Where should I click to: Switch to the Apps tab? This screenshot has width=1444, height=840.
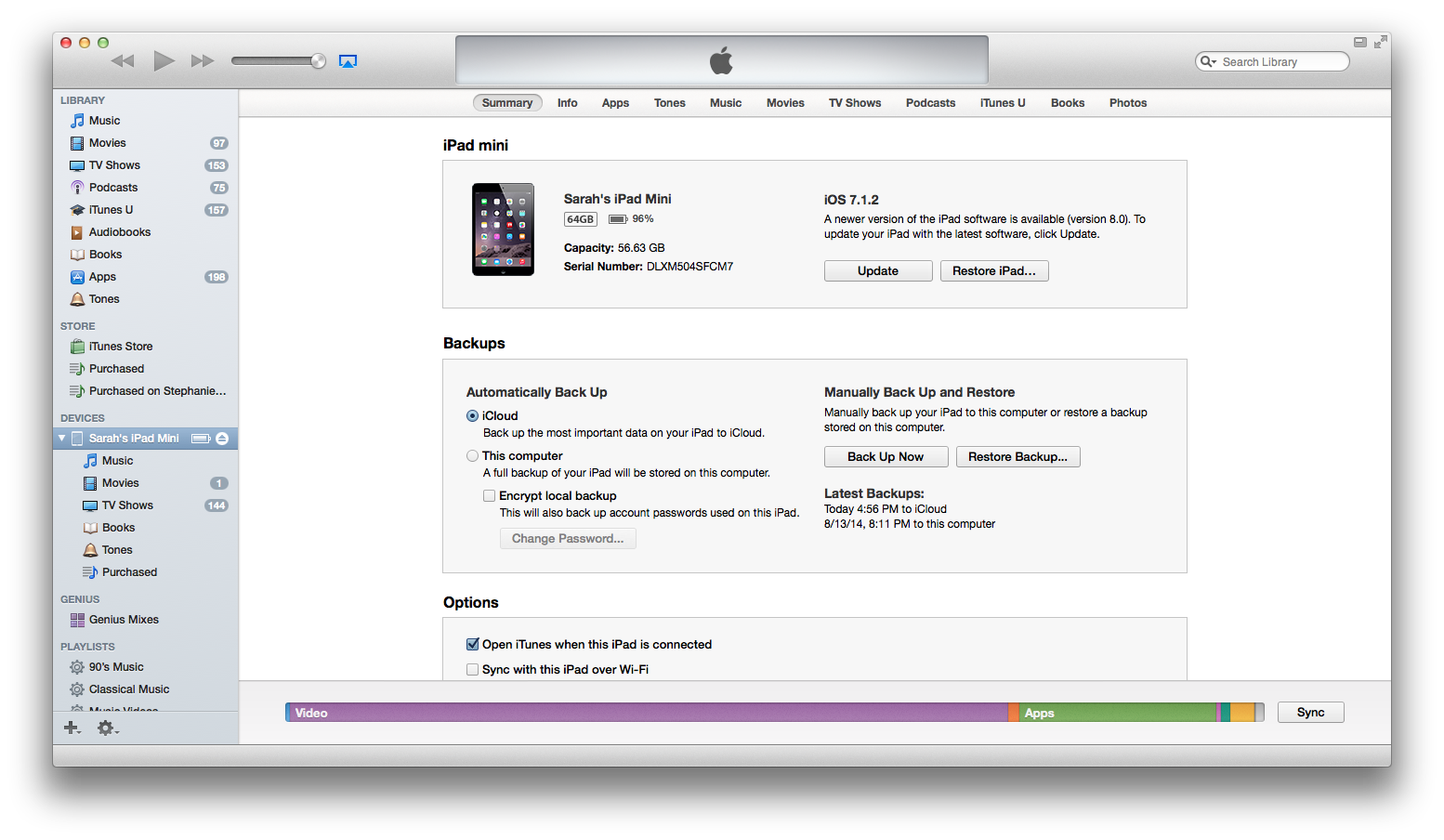(x=615, y=103)
